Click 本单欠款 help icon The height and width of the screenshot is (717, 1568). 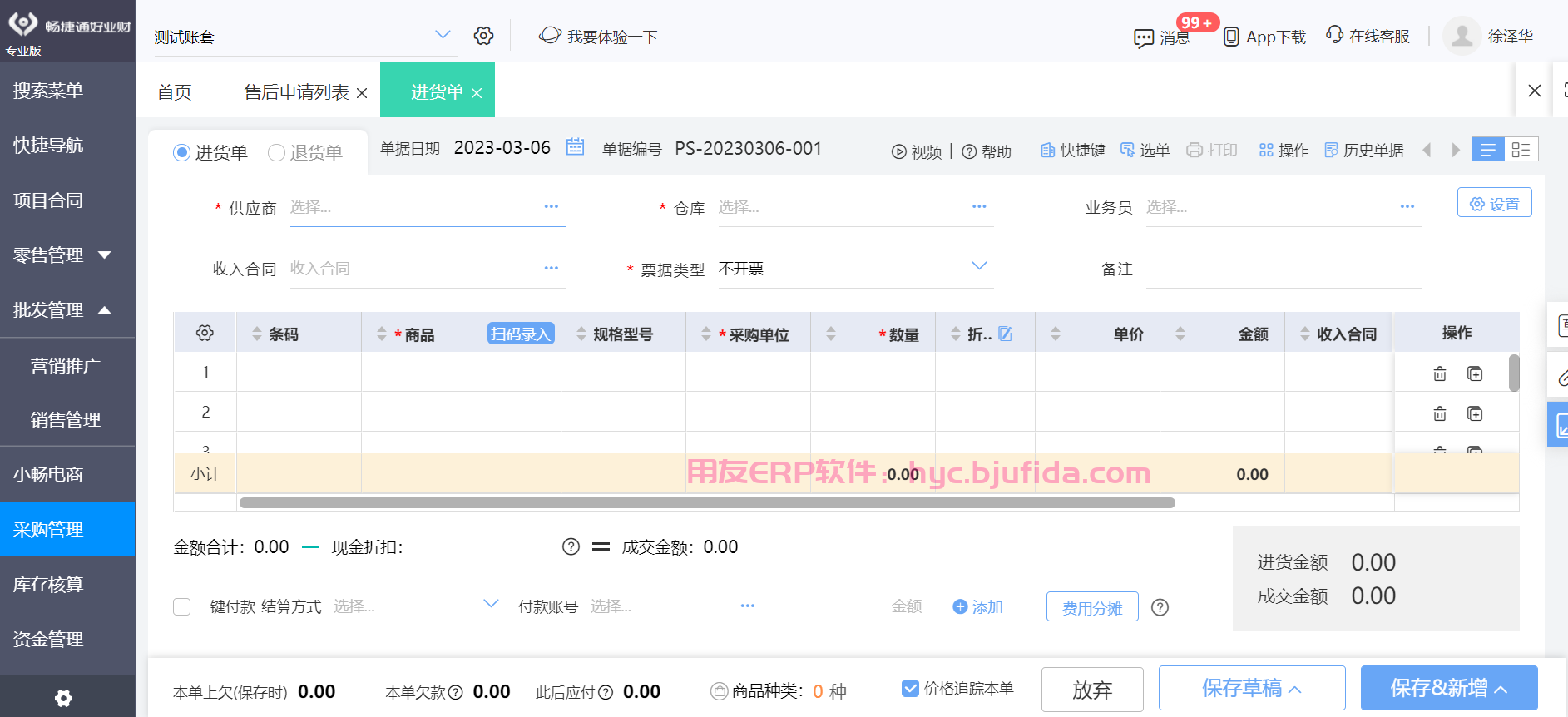456,692
